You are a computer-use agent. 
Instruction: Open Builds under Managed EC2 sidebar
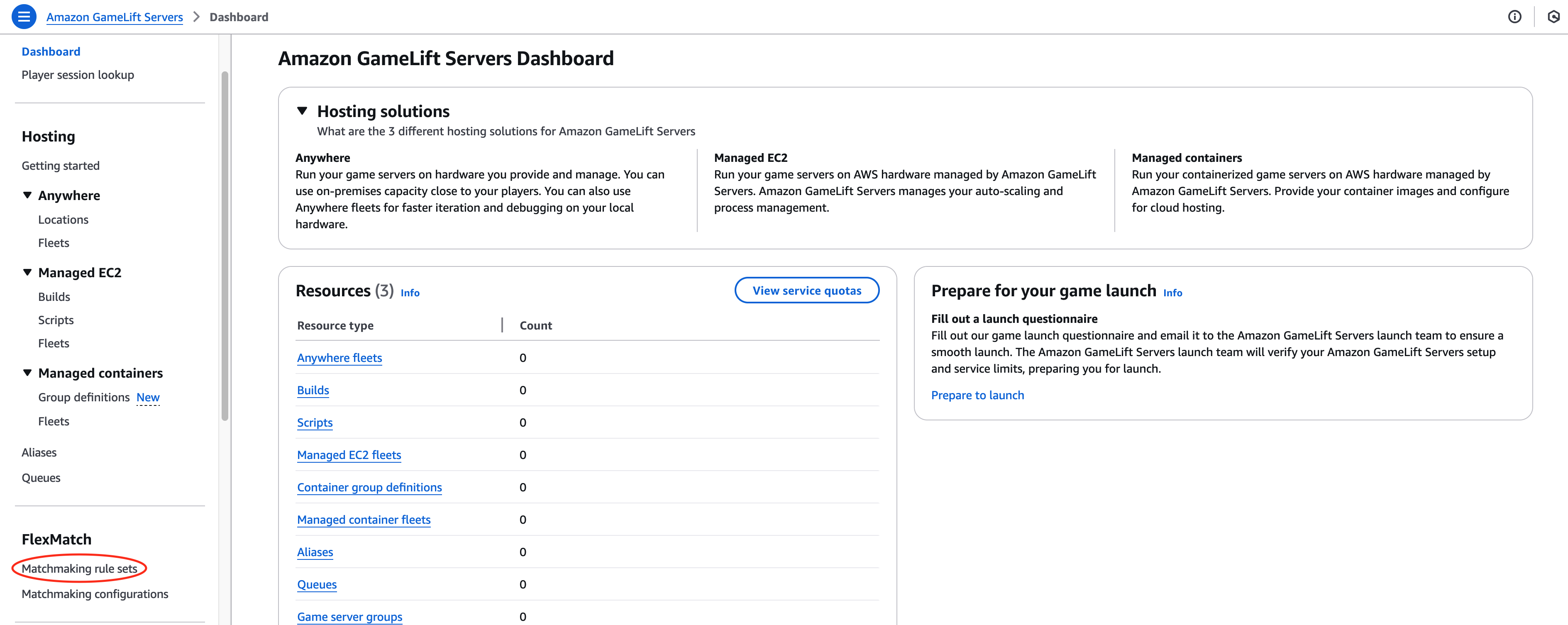[54, 297]
